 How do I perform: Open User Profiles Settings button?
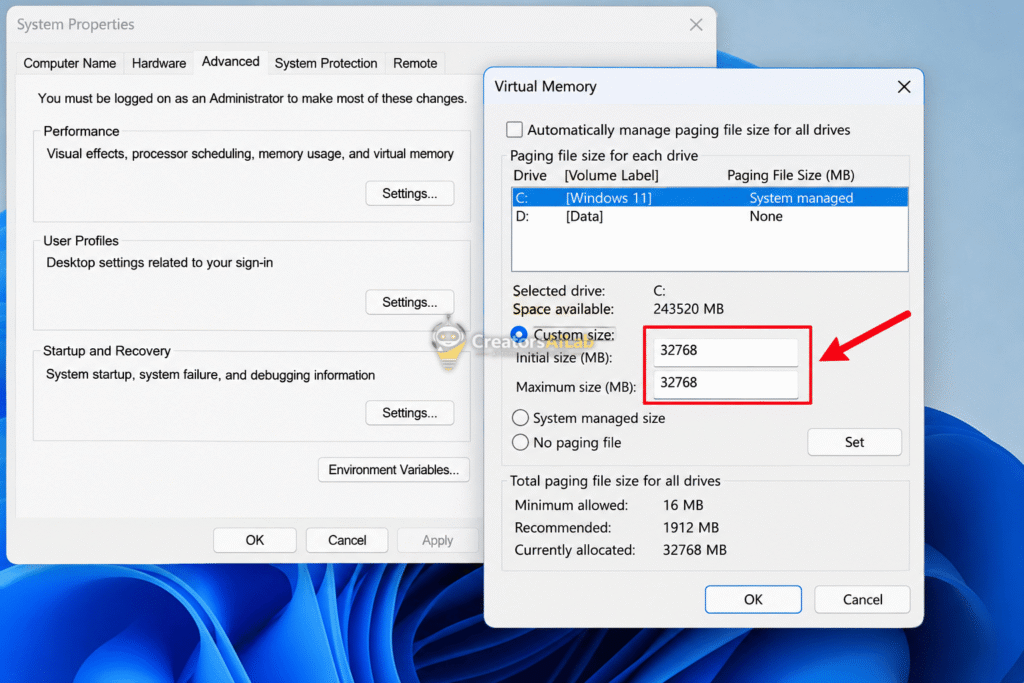[x=409, y=302]
